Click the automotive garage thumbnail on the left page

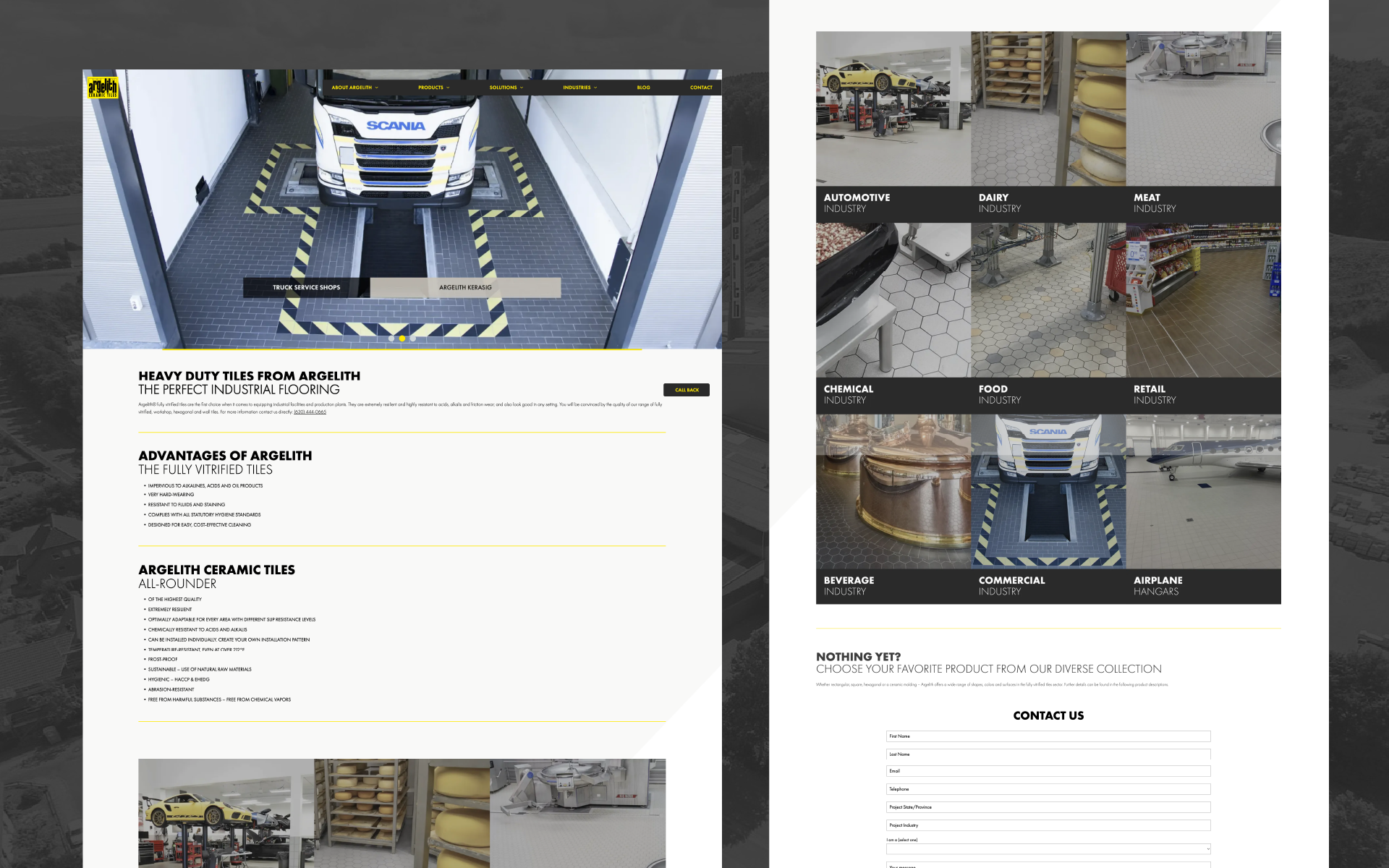(226, 813)
